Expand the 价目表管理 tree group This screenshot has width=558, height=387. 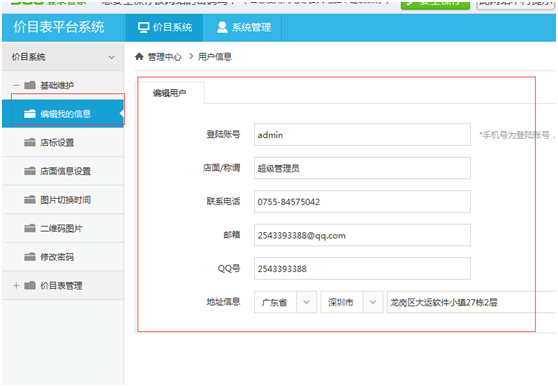16,285
